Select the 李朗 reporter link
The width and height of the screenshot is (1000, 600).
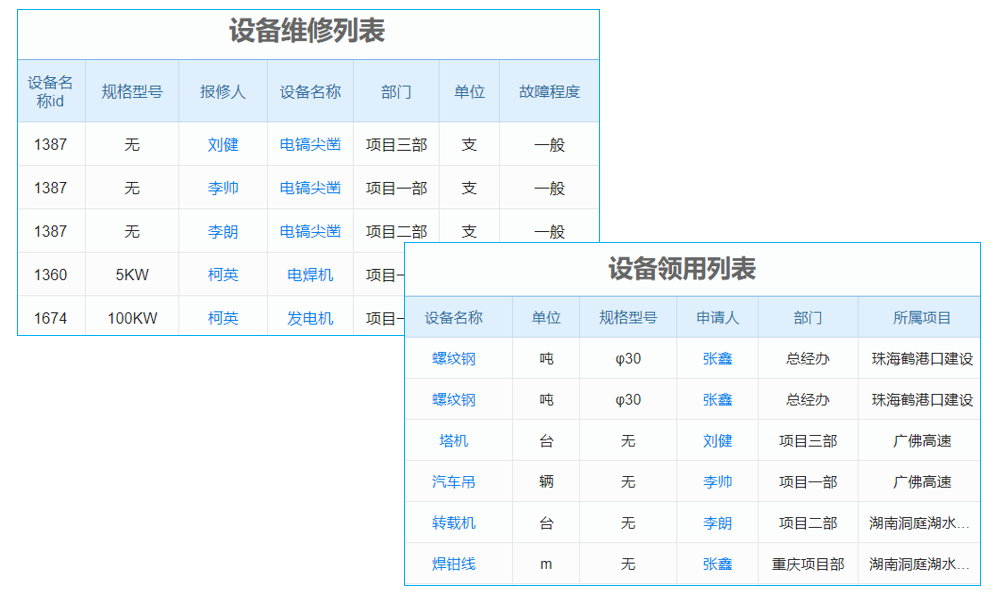tap(222, 231)
